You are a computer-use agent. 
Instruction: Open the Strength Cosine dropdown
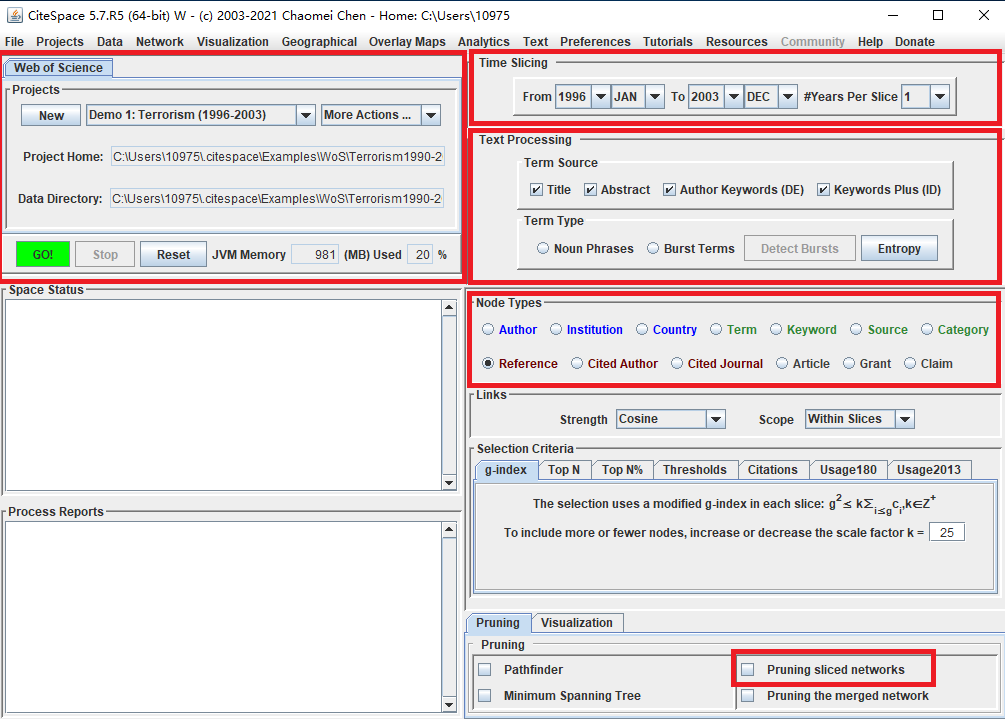716,419
